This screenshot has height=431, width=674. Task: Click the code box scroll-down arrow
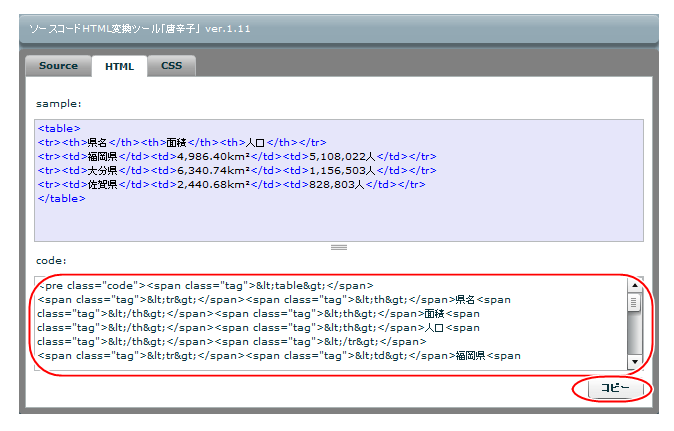635,361
